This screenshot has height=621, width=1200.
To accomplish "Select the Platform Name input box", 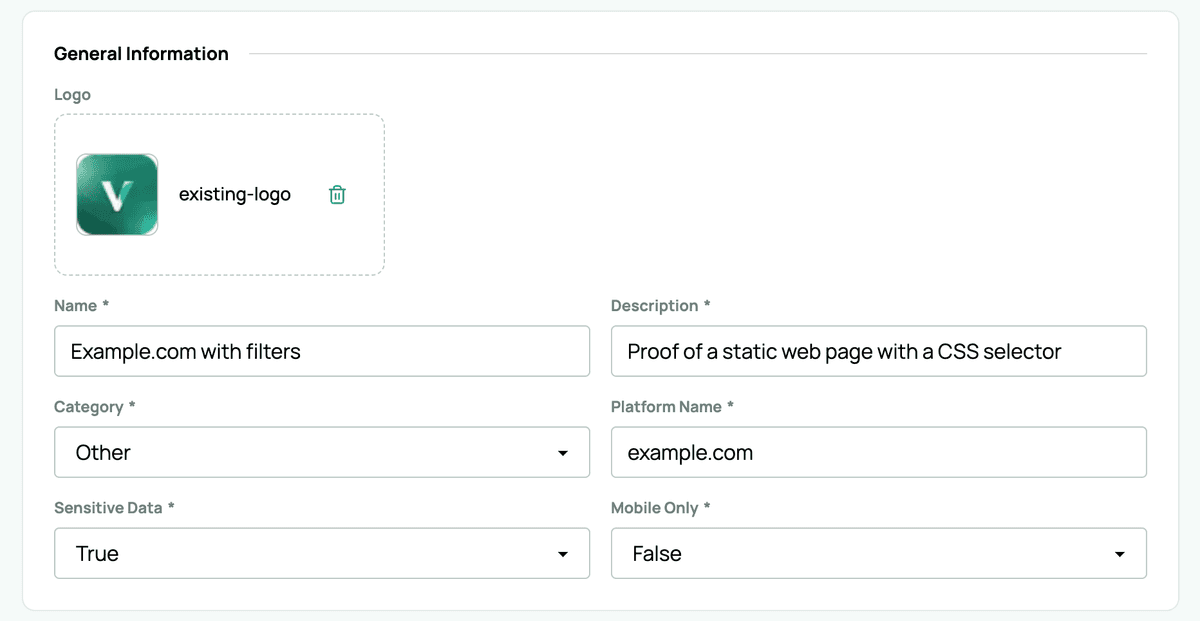I will click(878, 453).
